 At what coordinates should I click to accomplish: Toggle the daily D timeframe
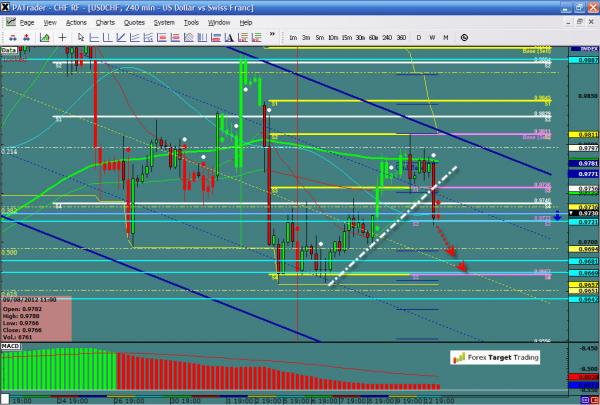click(419, 38)
